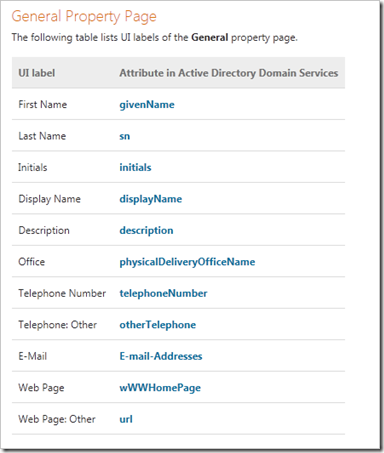Screen dimensions: 384x453
Task: Open the url attribute link
Action: (126, 419)
